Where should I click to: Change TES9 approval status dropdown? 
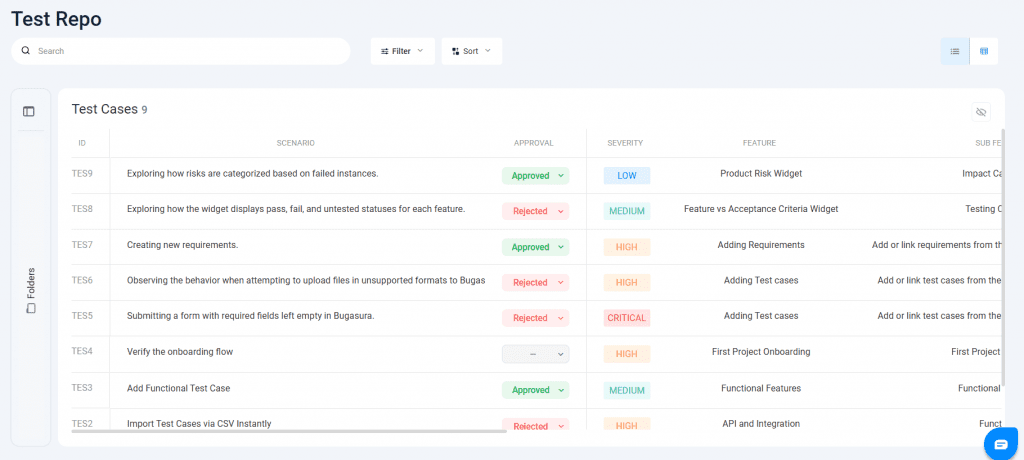click(535, 176)
